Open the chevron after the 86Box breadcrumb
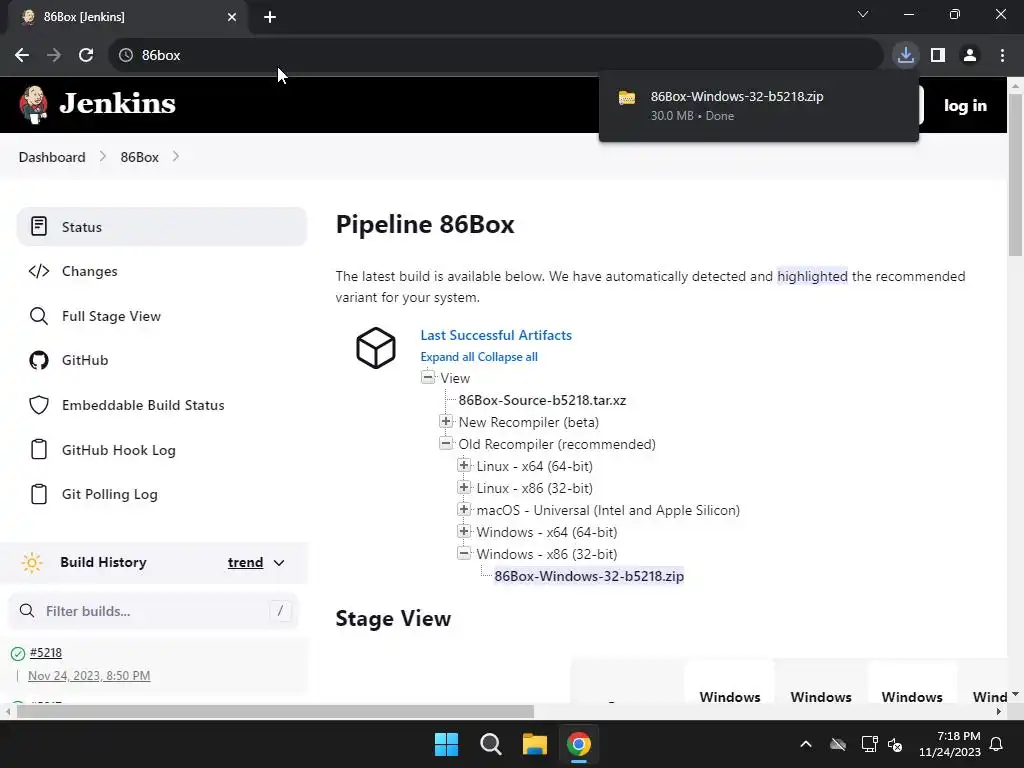Image resolution: width=1024 pixels, height=768 pixels. pyautogui.click(x=176, y=157)
